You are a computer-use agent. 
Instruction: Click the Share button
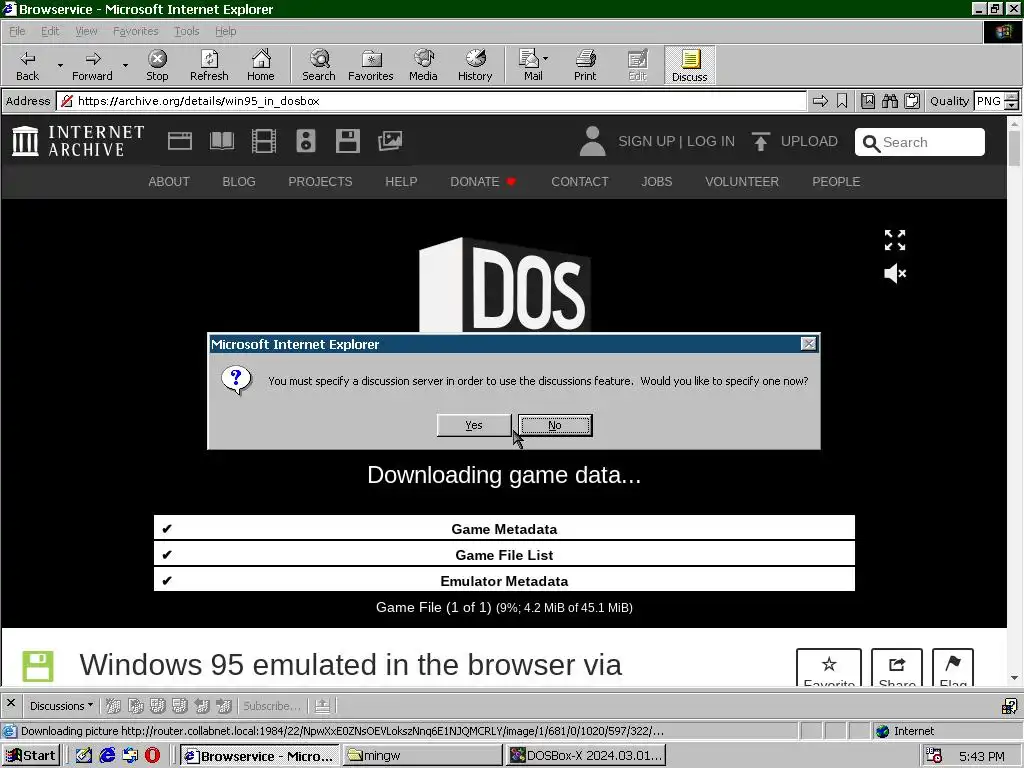[x=897, y=667]
